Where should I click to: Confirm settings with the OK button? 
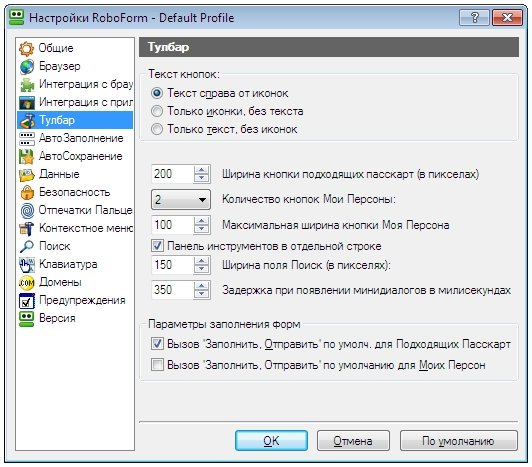pos(271,441)
